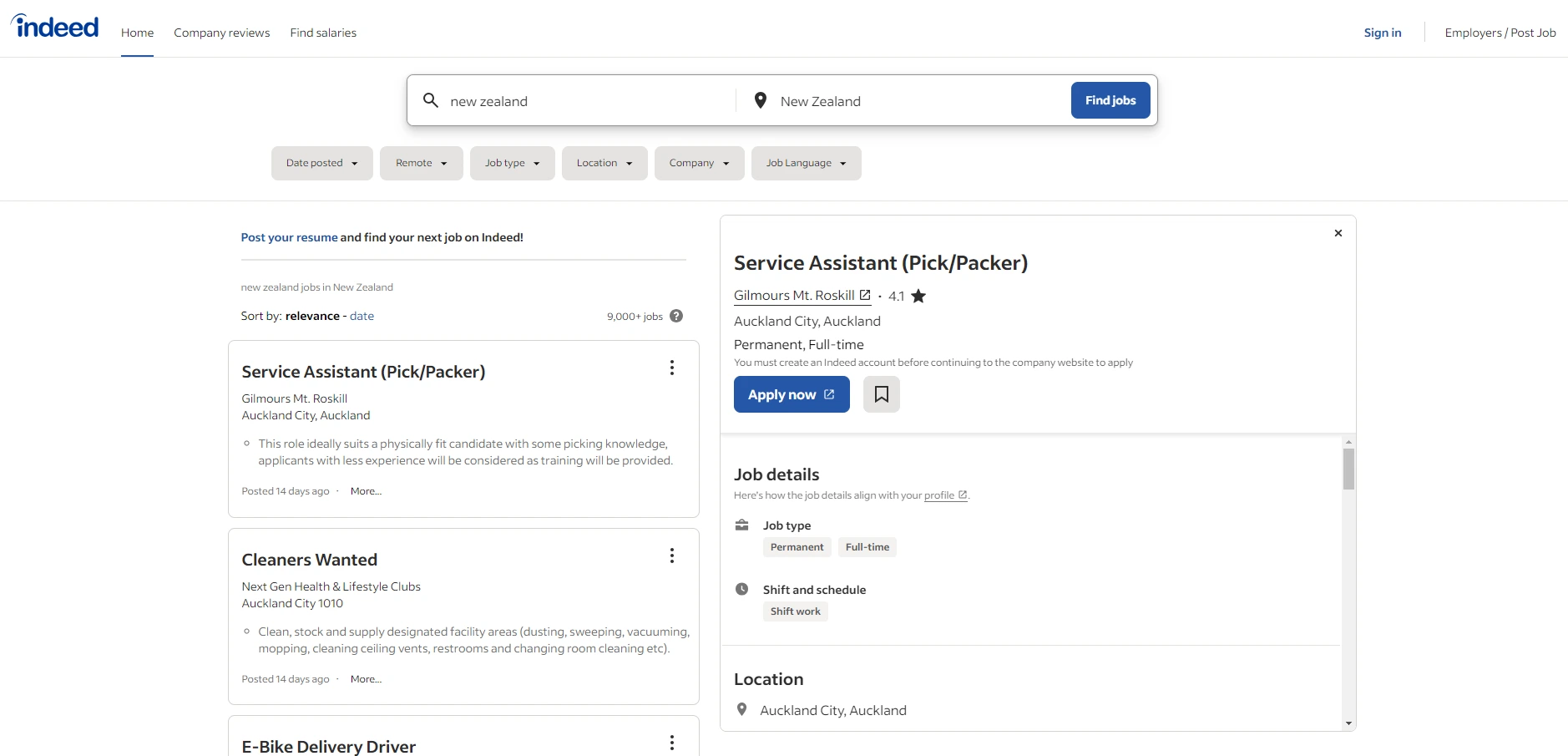Open the Job Language filter
This screenshot has height=756, width=1568.
(x=807, y=163)
